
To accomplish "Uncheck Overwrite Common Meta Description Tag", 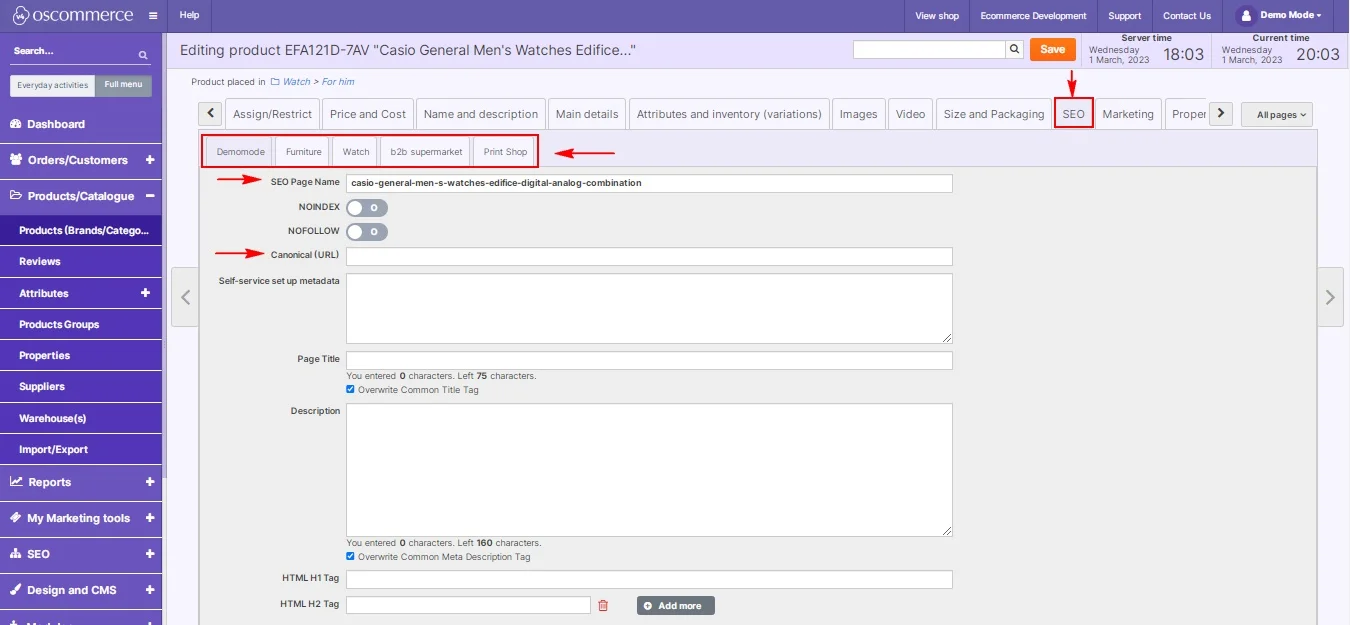I will [350, 557].
